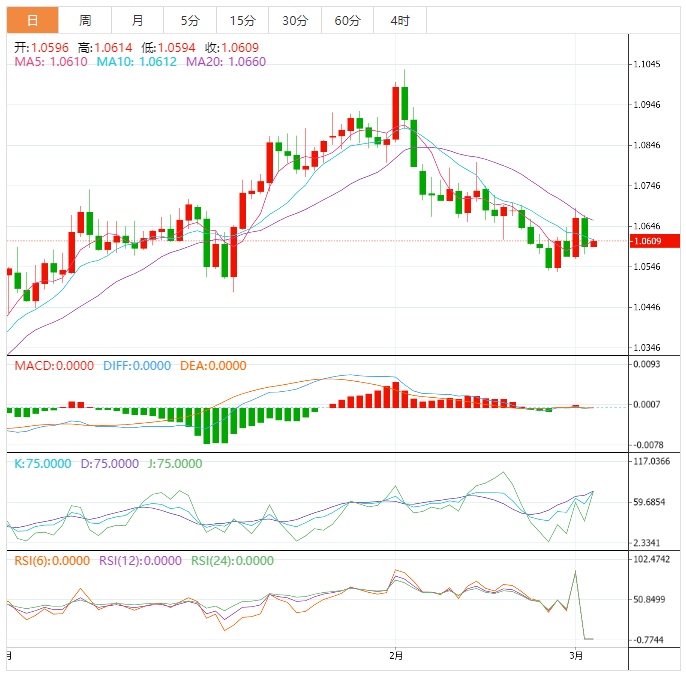Open the 月 monthly timeframe tab
This screenshot has width=686, height=675.
pyautogui.click(x=137, y=20)
